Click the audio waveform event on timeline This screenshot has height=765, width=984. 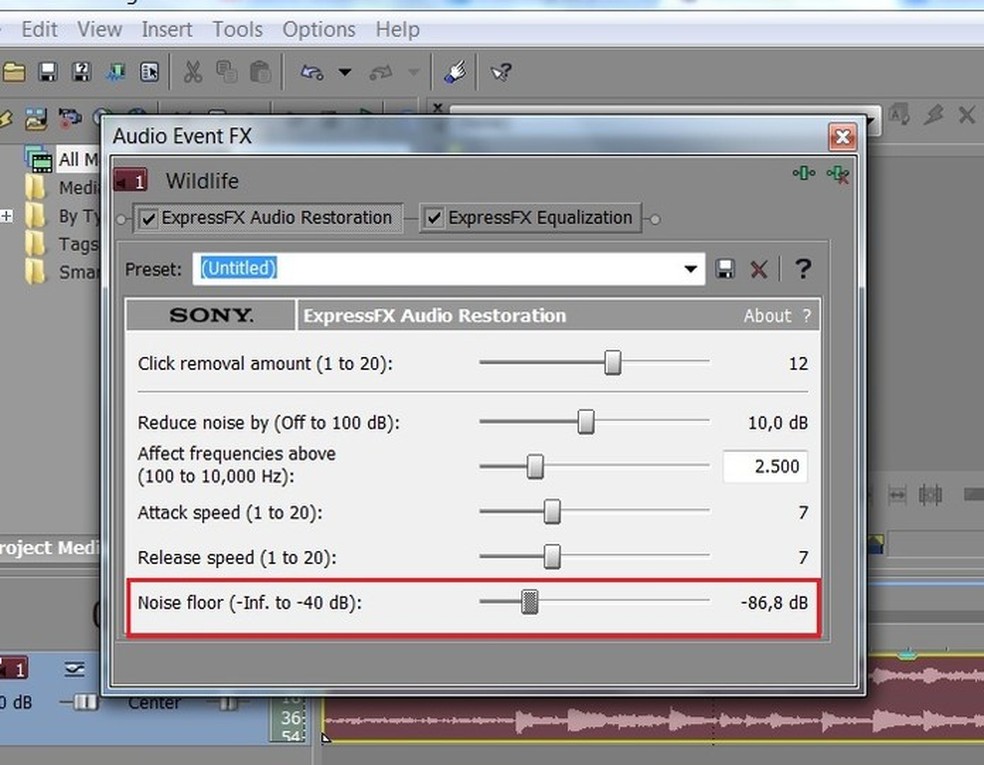pos(653,720)
